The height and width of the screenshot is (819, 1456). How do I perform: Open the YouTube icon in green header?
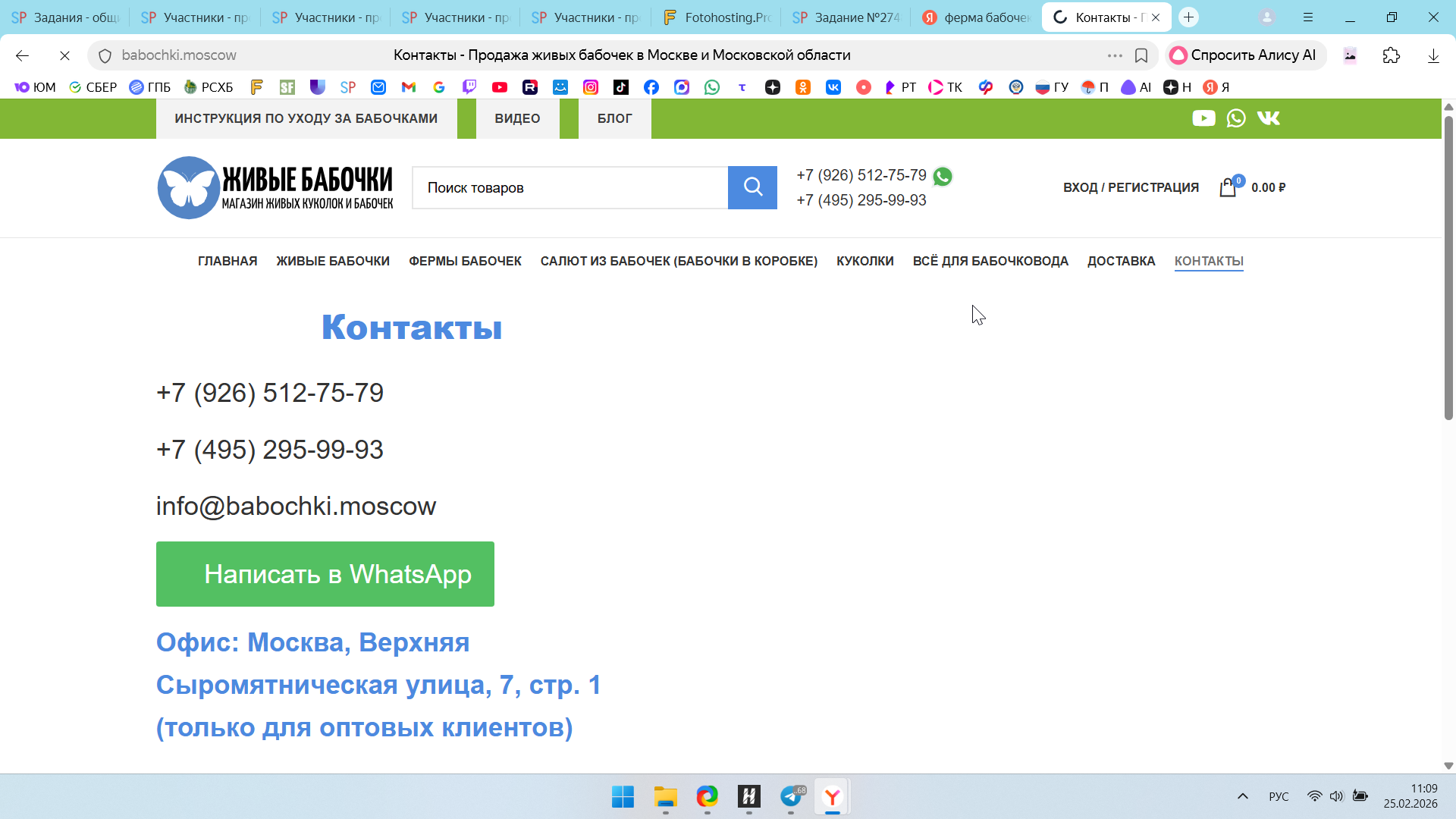pos(1203,118)
